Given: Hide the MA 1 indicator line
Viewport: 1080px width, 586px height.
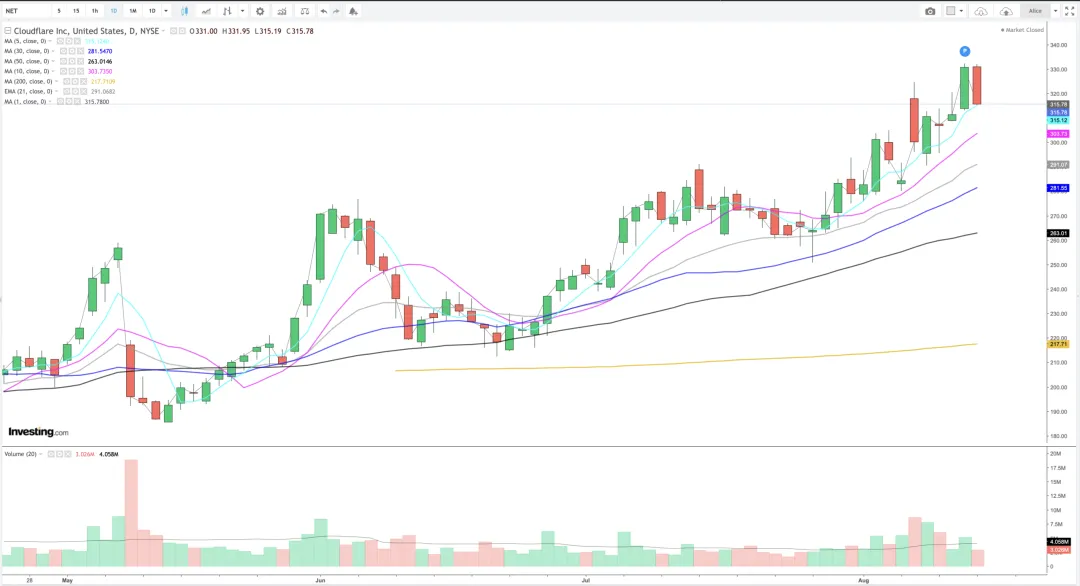Looking at the screenshot, I should point(60,102).
